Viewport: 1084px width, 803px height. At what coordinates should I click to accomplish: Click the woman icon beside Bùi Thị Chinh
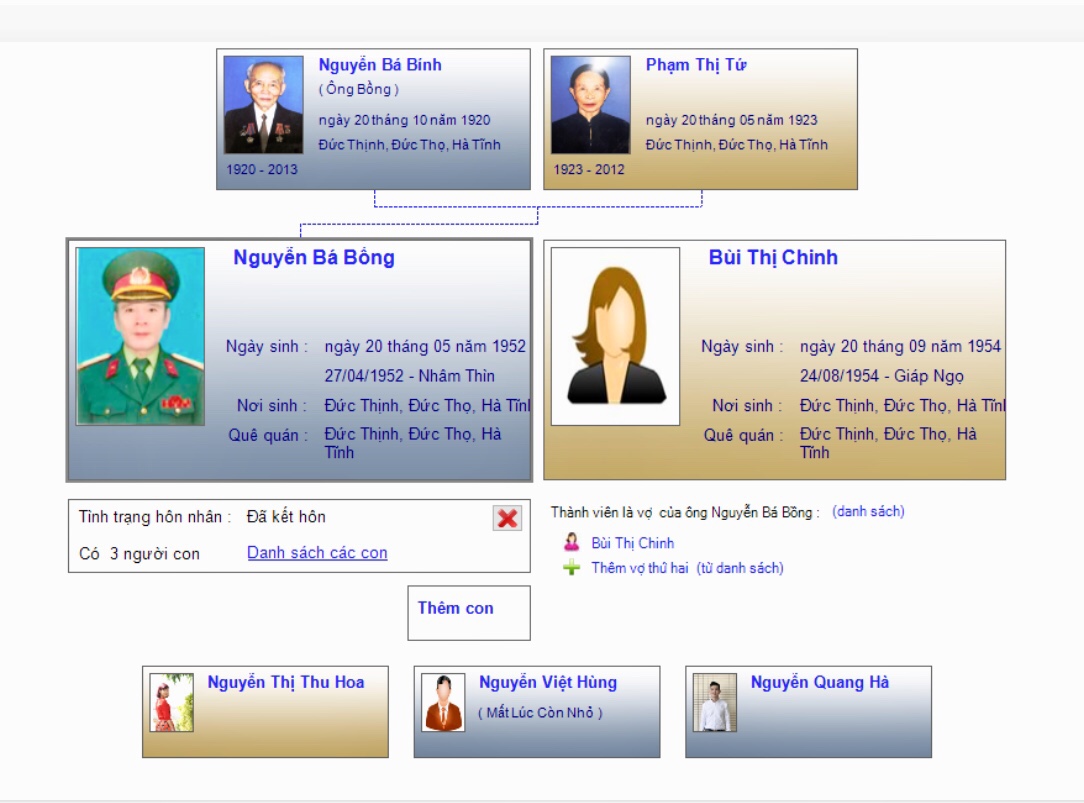click(572, 542)
